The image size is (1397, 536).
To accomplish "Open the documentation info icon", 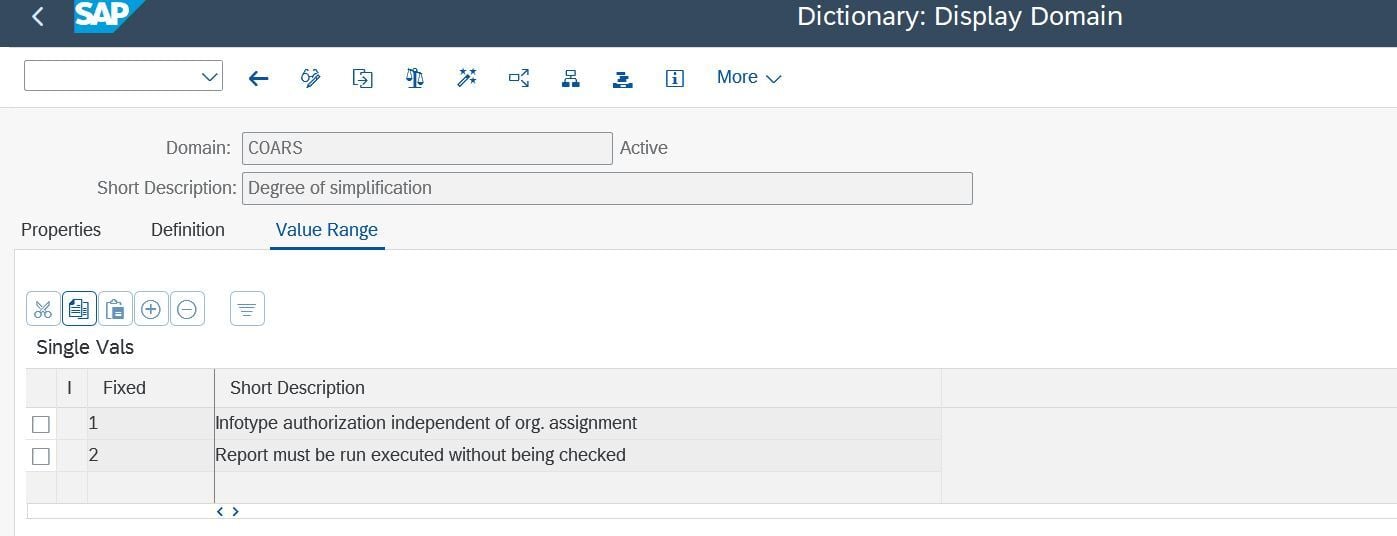I will coord(675,78).
